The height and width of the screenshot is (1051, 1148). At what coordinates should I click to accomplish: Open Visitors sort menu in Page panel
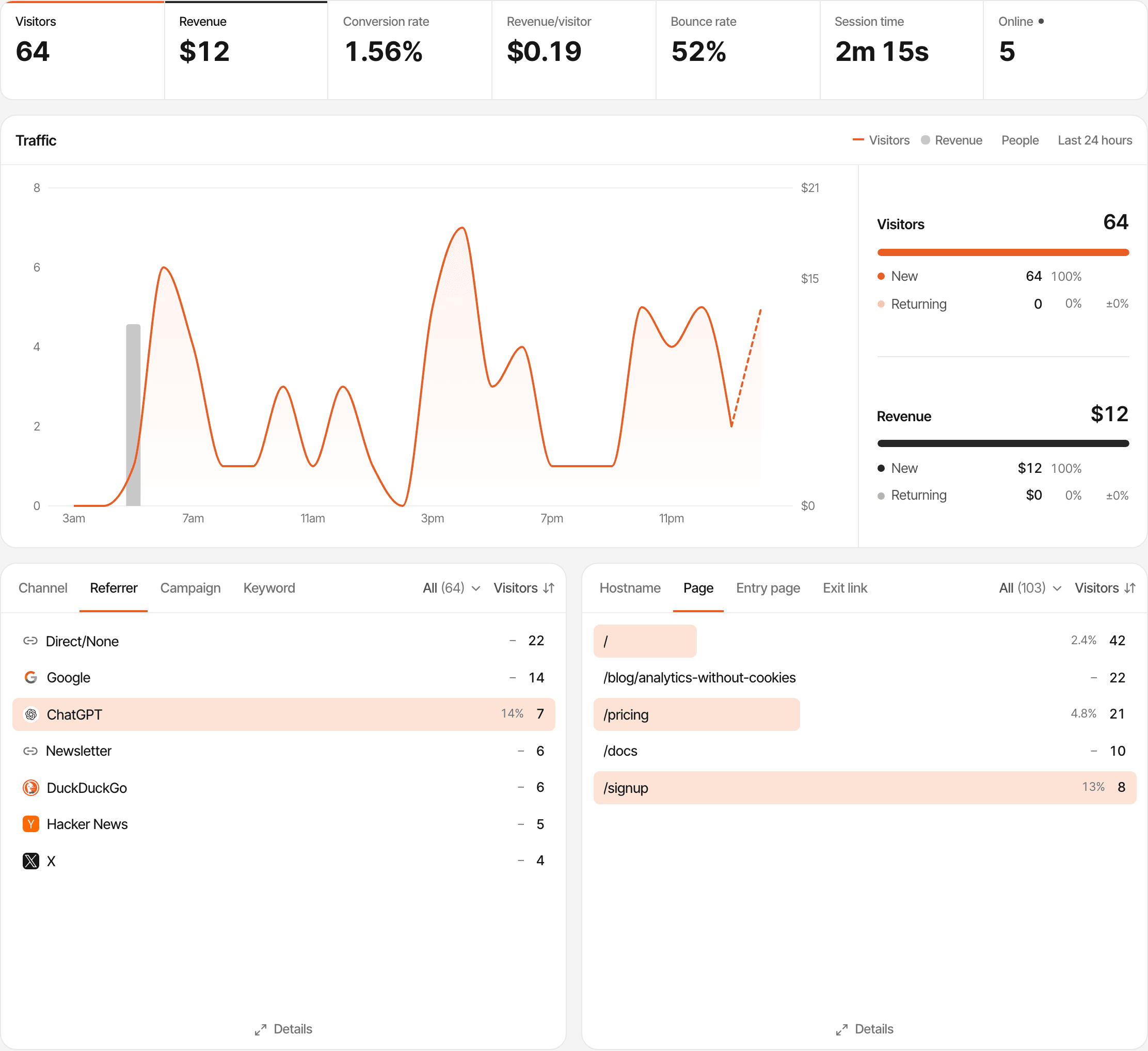(x=1105, y=588)
